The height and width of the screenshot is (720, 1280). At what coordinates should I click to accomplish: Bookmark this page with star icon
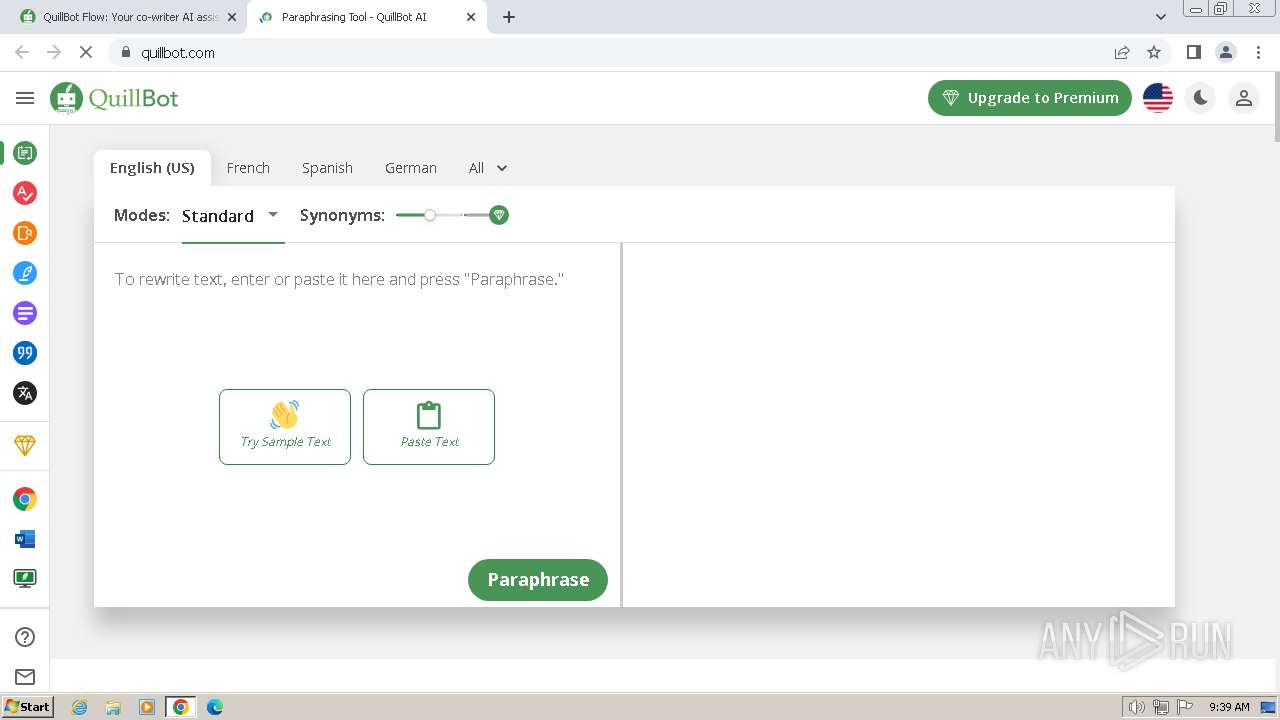[x=1154, y=52]
